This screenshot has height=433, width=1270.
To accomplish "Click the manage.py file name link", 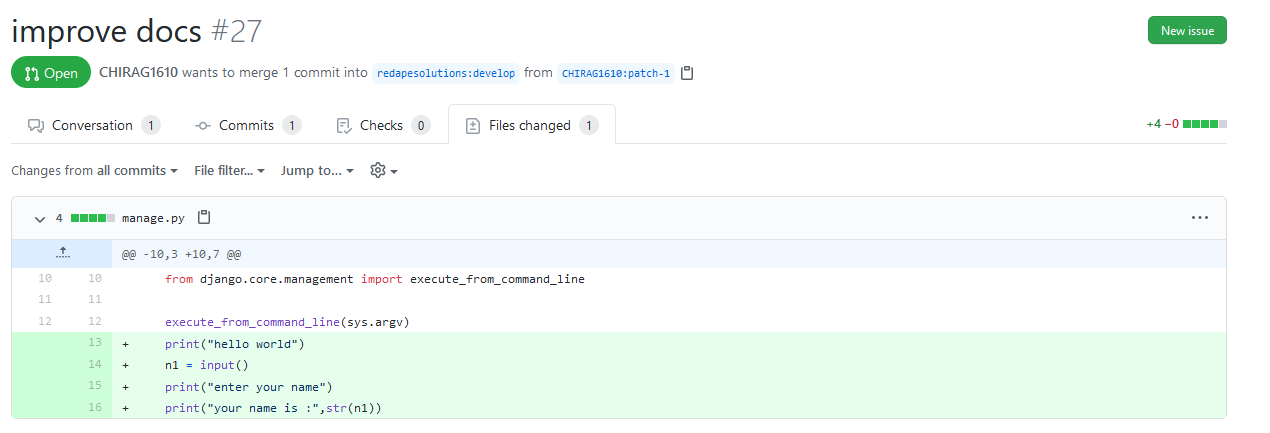I will [155, 217].
